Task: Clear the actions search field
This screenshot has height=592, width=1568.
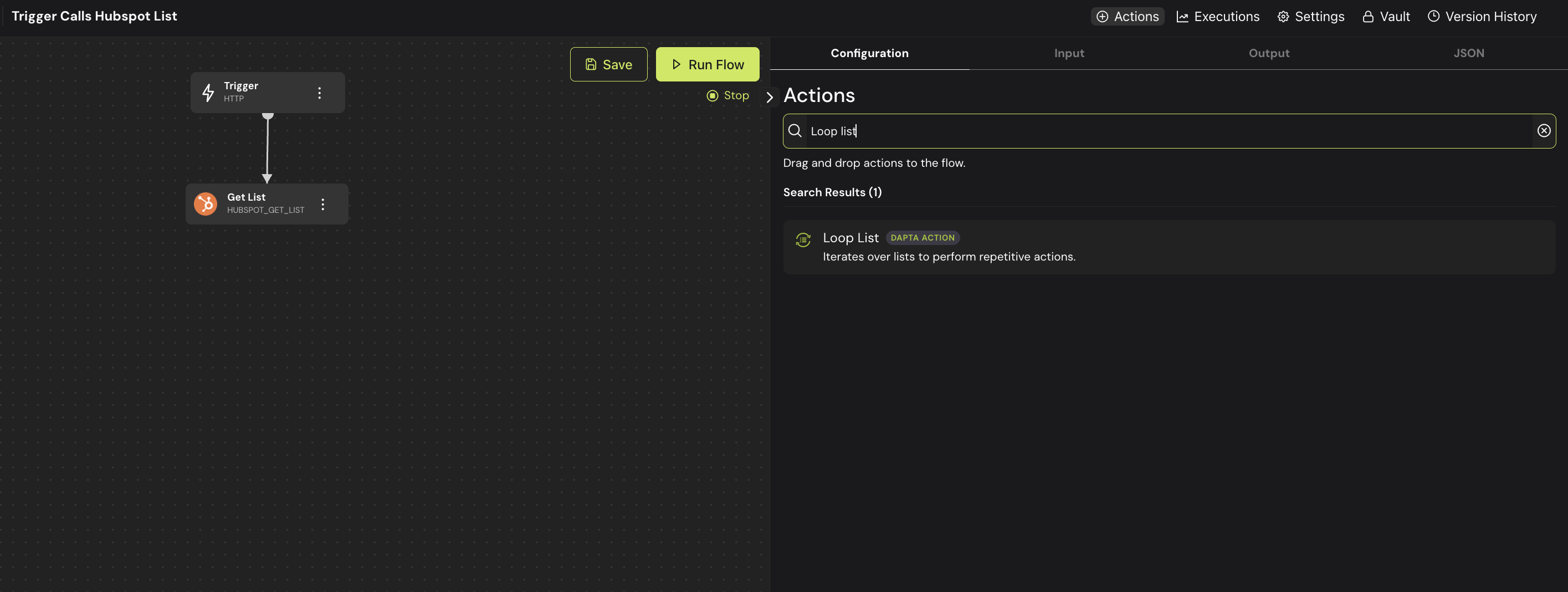Action: [x=1544, y=131]
